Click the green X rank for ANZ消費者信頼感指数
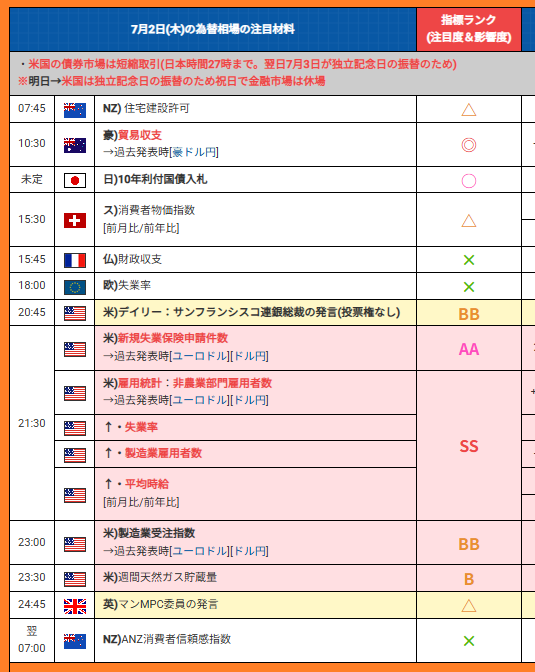Screen dimensions: 535x672 (x=469, y=641)
